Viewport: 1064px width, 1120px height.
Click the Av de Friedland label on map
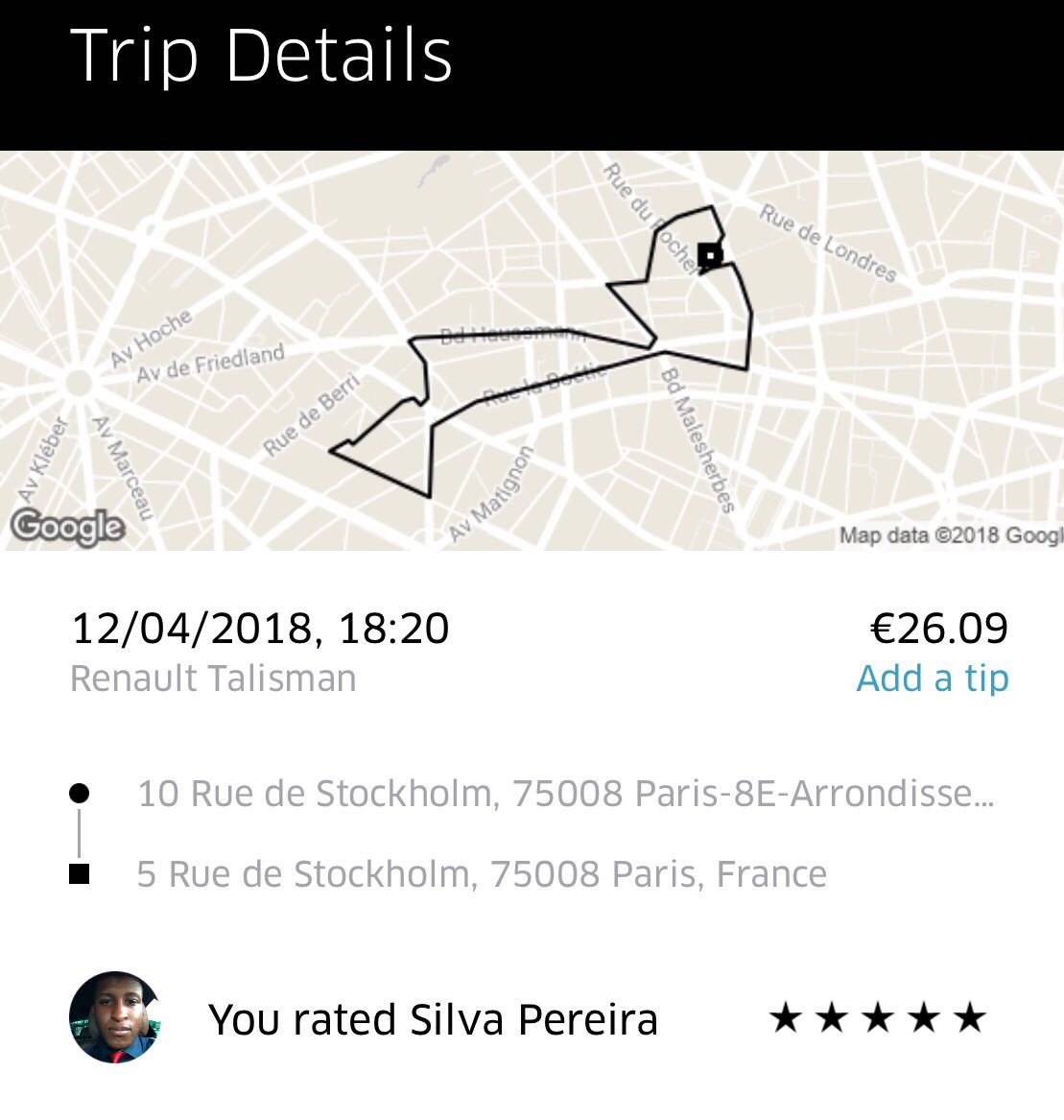(210, 363)
